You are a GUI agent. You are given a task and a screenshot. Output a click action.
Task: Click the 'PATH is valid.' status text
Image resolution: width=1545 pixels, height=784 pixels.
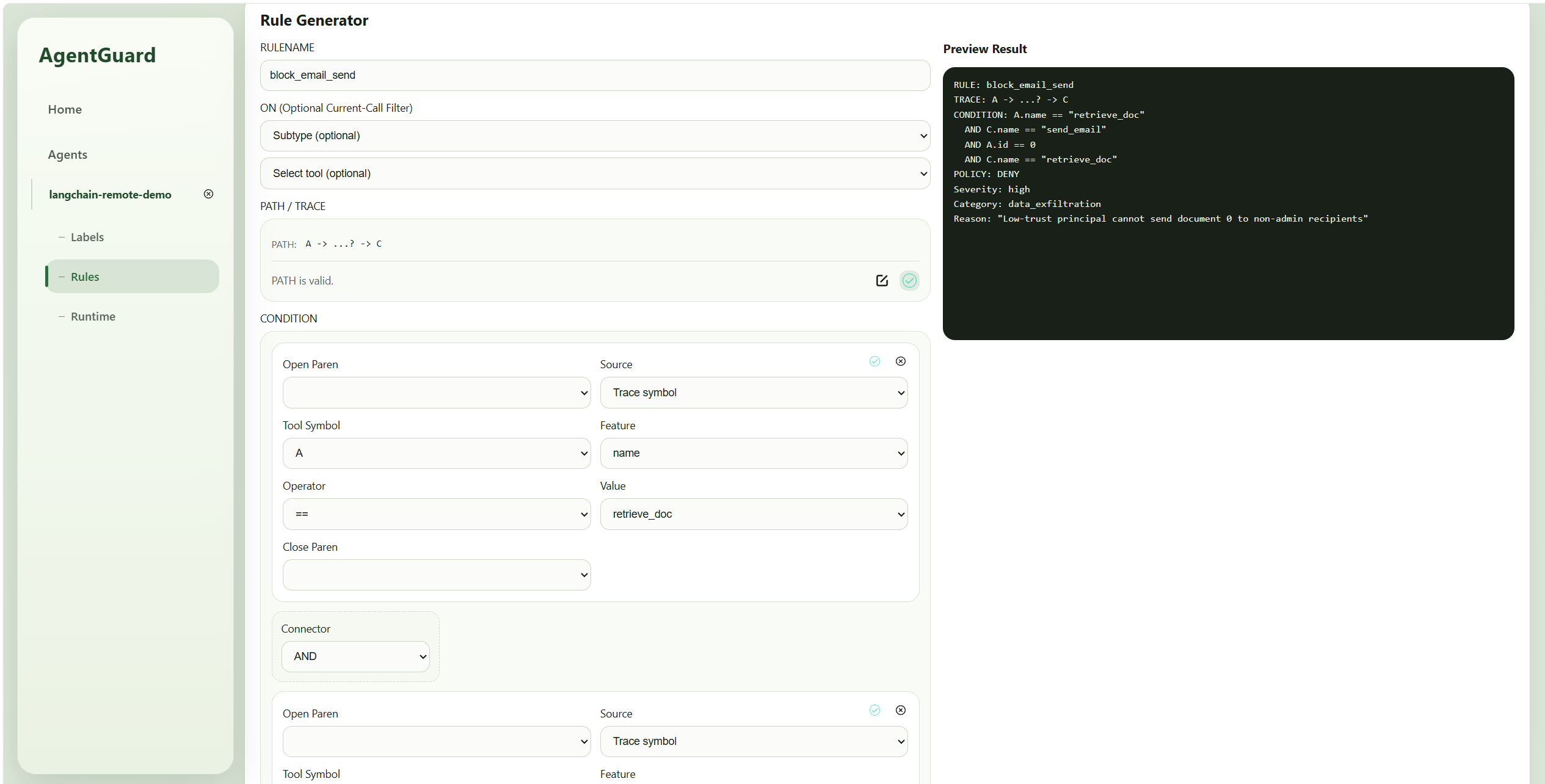tap(302, 280)
